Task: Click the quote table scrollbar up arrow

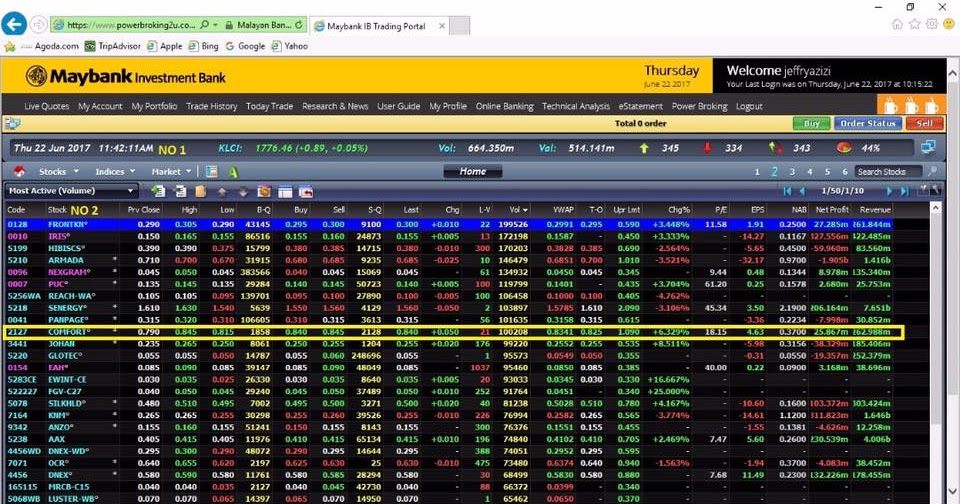Action: 935,208
